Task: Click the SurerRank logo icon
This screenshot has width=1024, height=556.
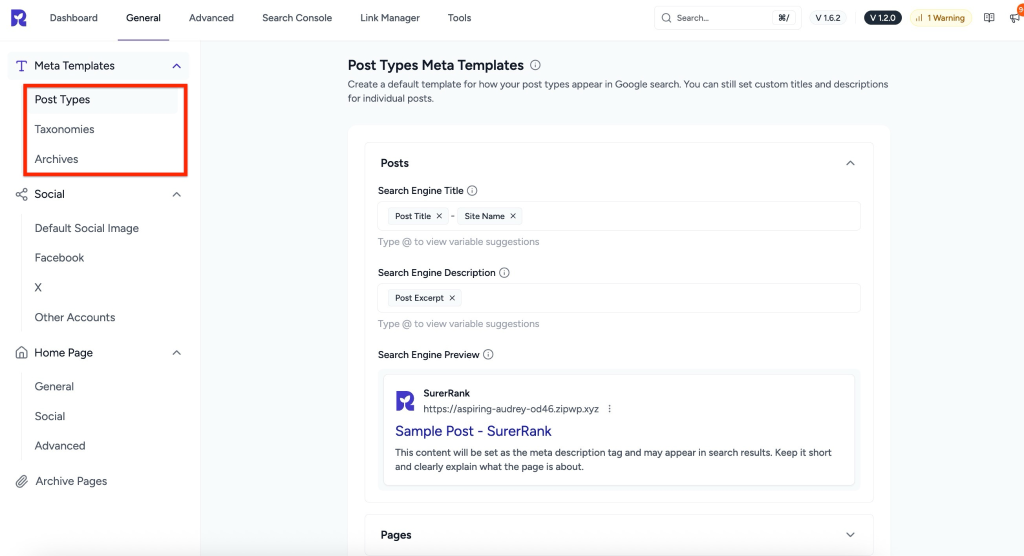Action: [19, 18]
